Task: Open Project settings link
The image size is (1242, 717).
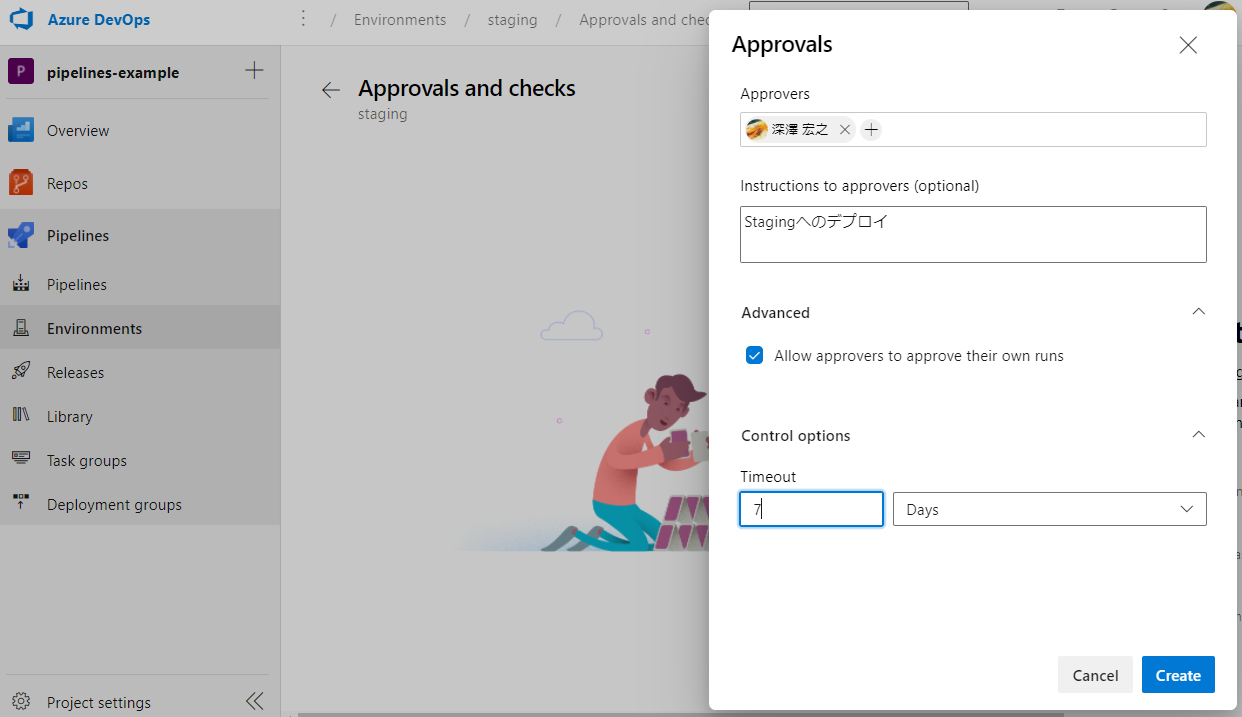Action: click(98, 702)
